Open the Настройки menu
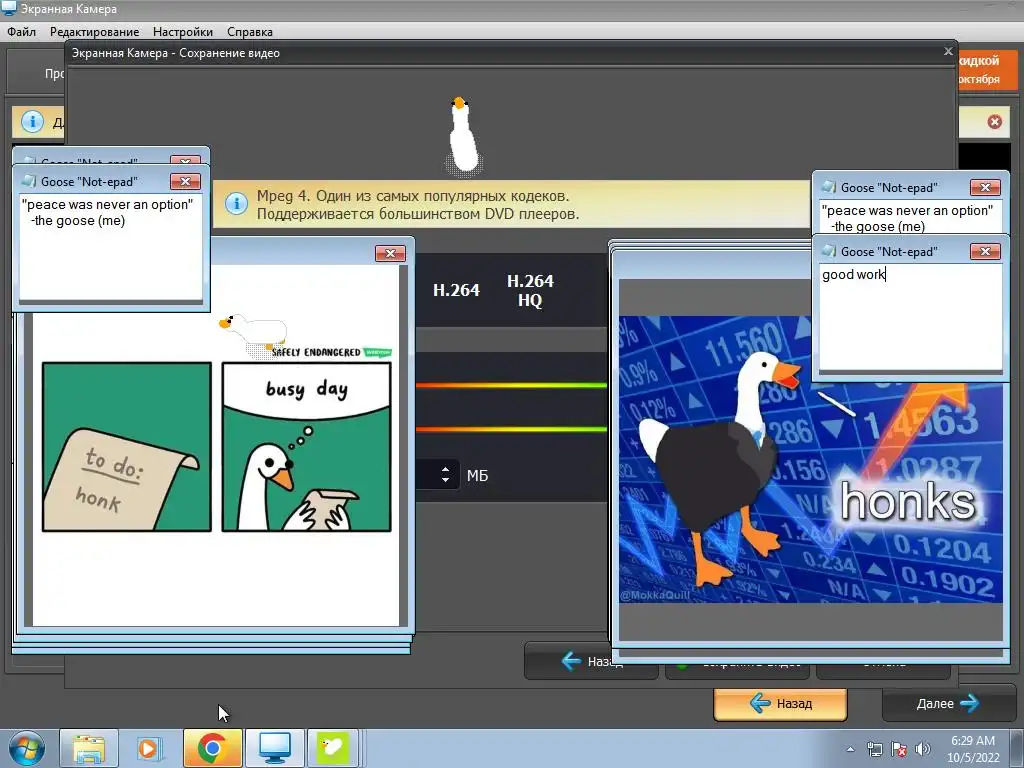This screenshot has width=1024, height=768. [x=183, y=31]
